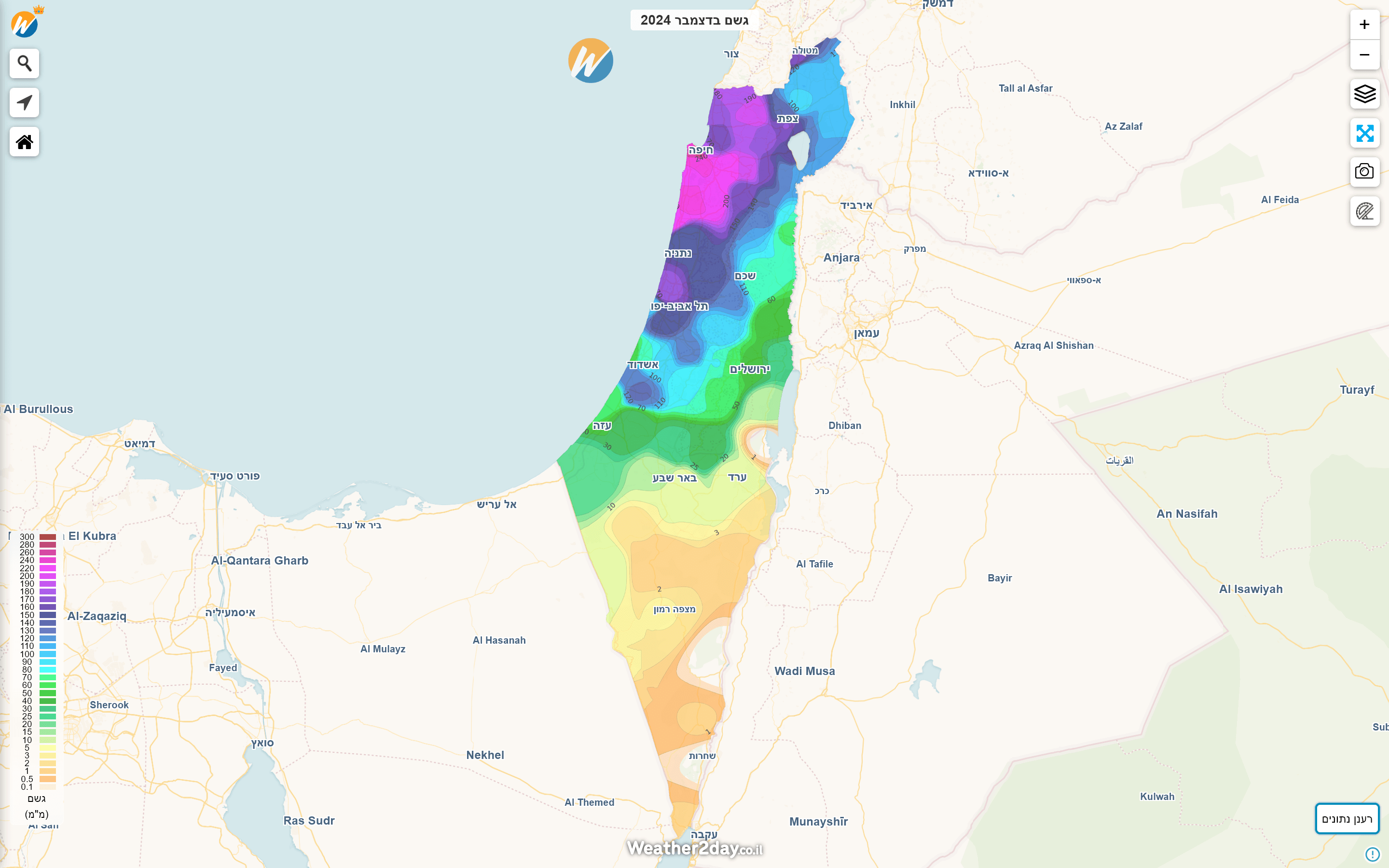Viewport: 1389px width, 868px height.
Task: Click the עזה city label
Action: click(x=602, y=426)
